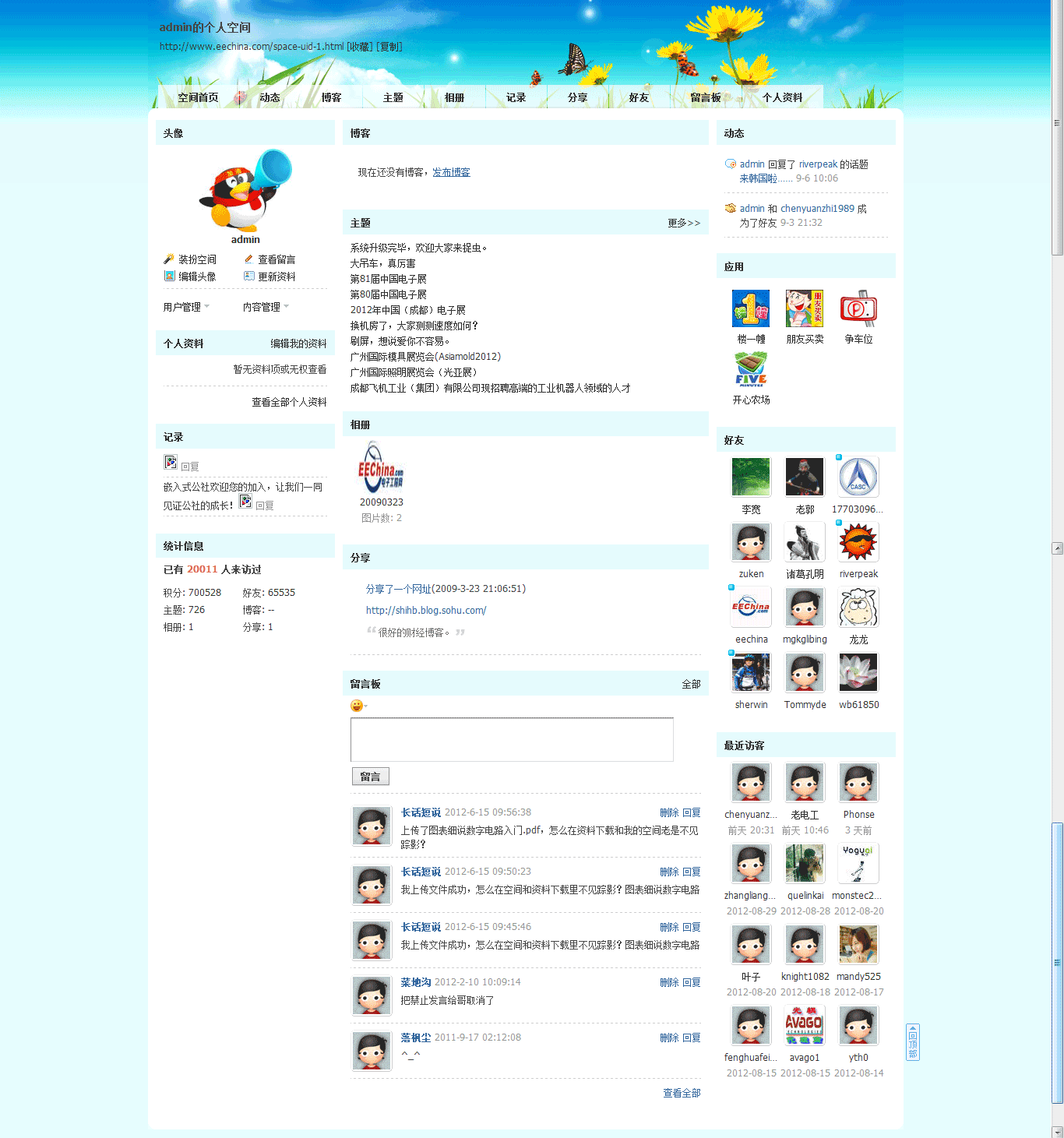
Task: Open the 20090323 album thumbnail
Action: [x=381, y=467]
